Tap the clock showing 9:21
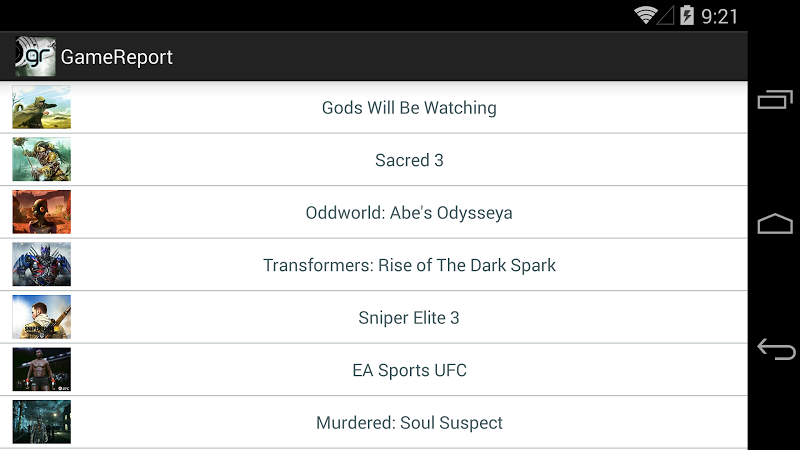The image size is (800, 450). (x=719, y=16)
